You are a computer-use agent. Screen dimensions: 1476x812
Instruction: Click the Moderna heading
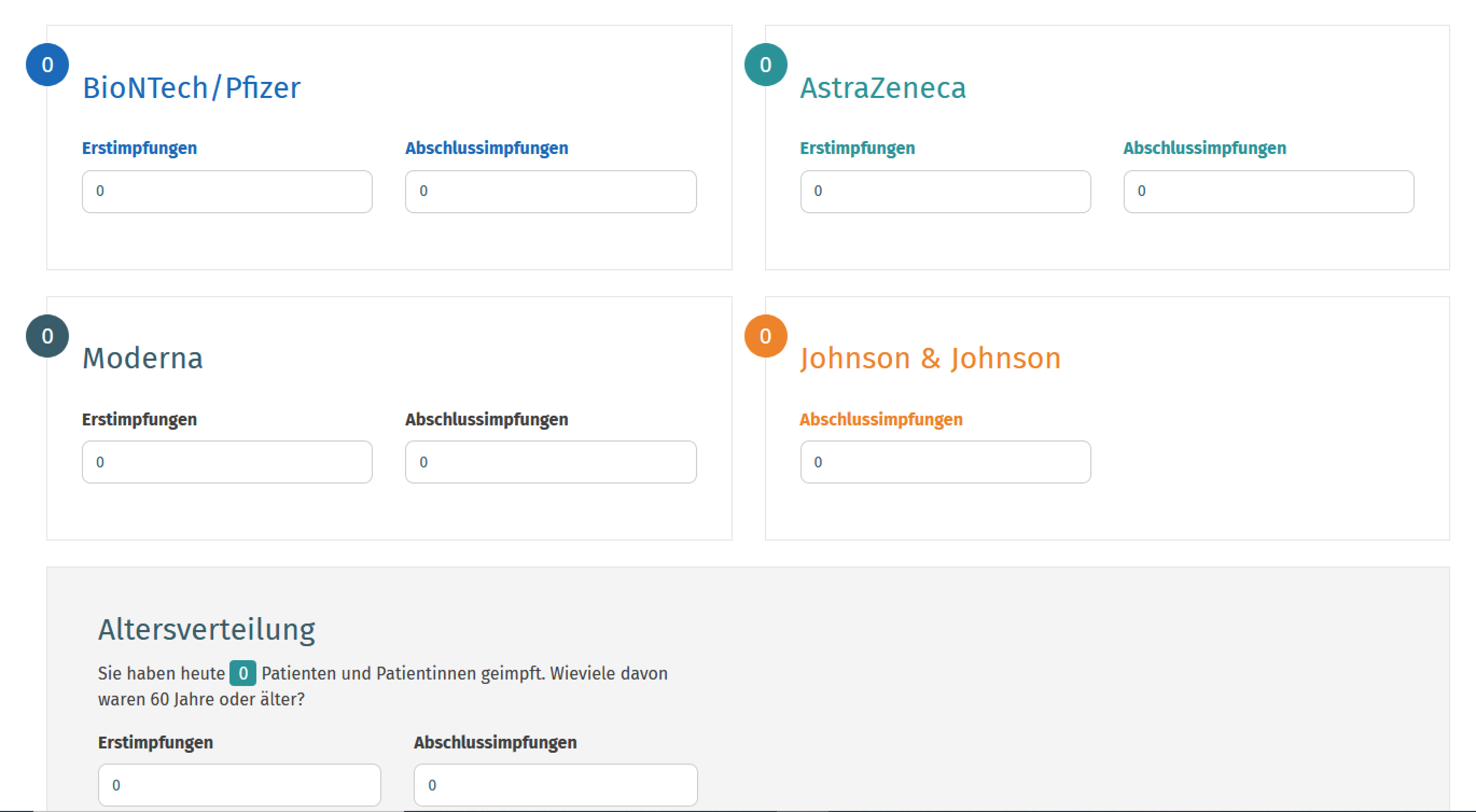coord(143,359)
